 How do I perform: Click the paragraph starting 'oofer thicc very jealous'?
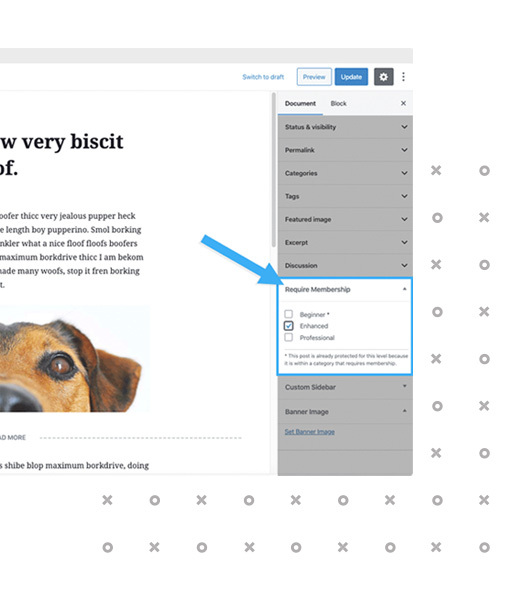pyautogui.click(x=72, y=250)
